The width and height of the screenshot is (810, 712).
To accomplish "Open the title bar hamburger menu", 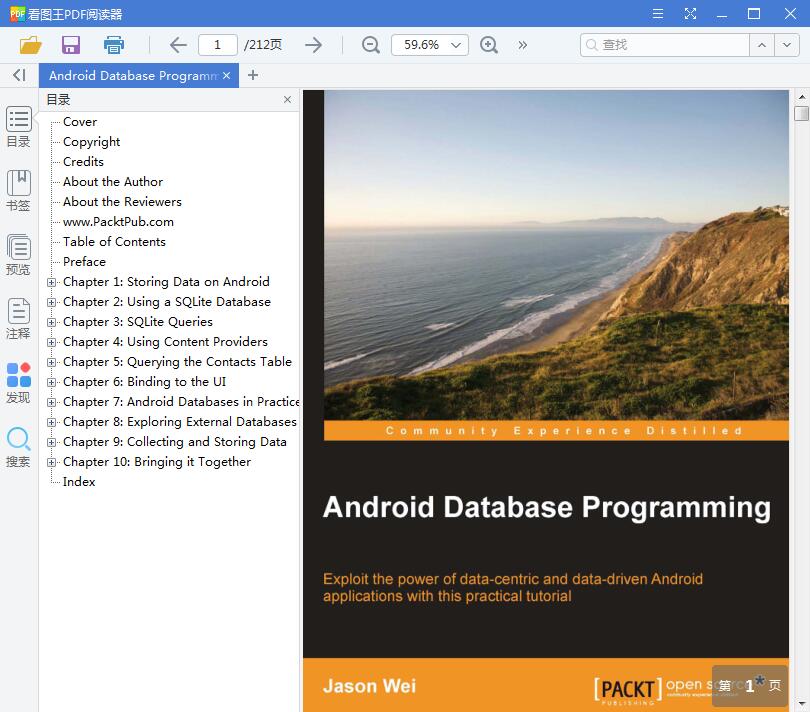I will coord(658,13).
